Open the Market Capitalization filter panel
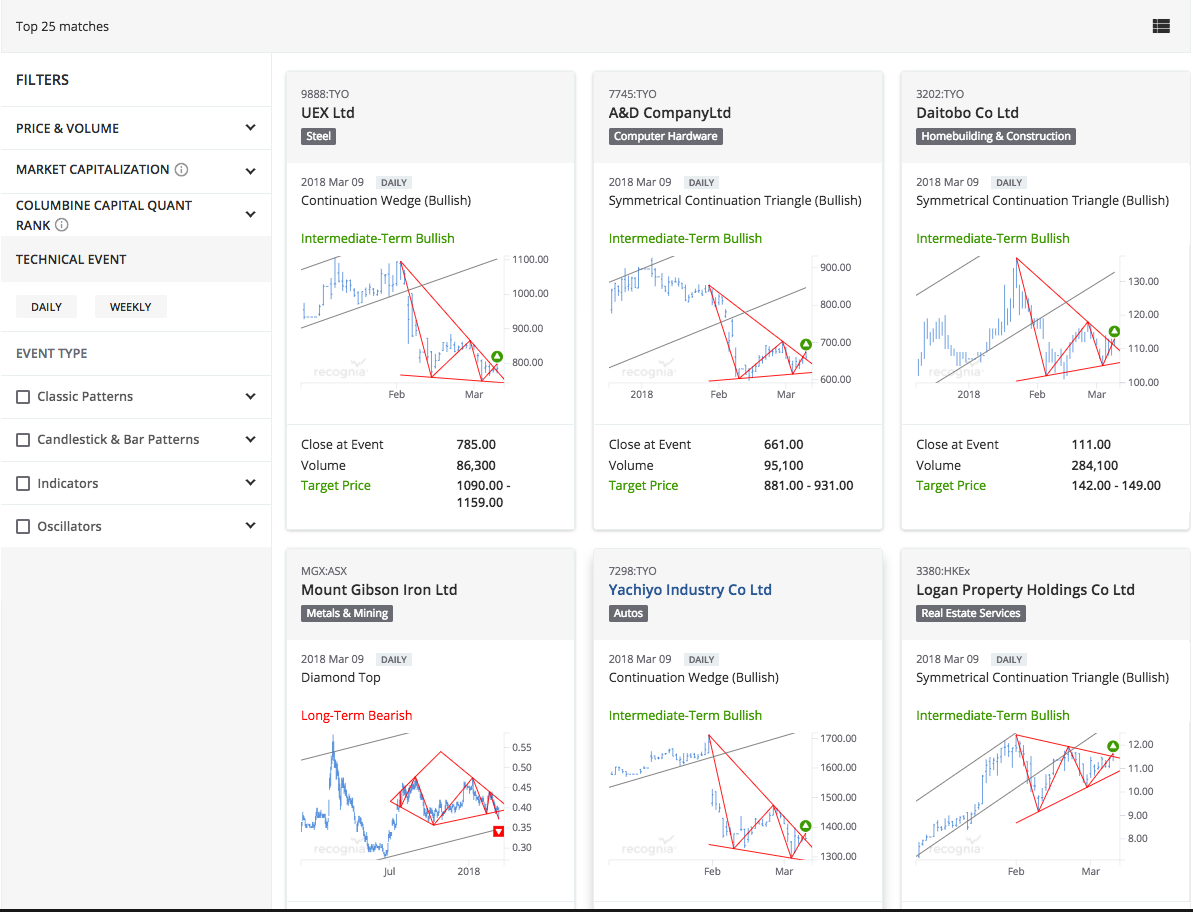Screen dimensions: 1193x912 pos(250,170)
